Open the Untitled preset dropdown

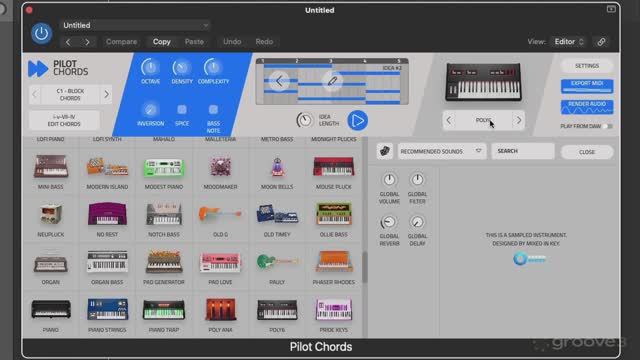click(x=135, y=25)
